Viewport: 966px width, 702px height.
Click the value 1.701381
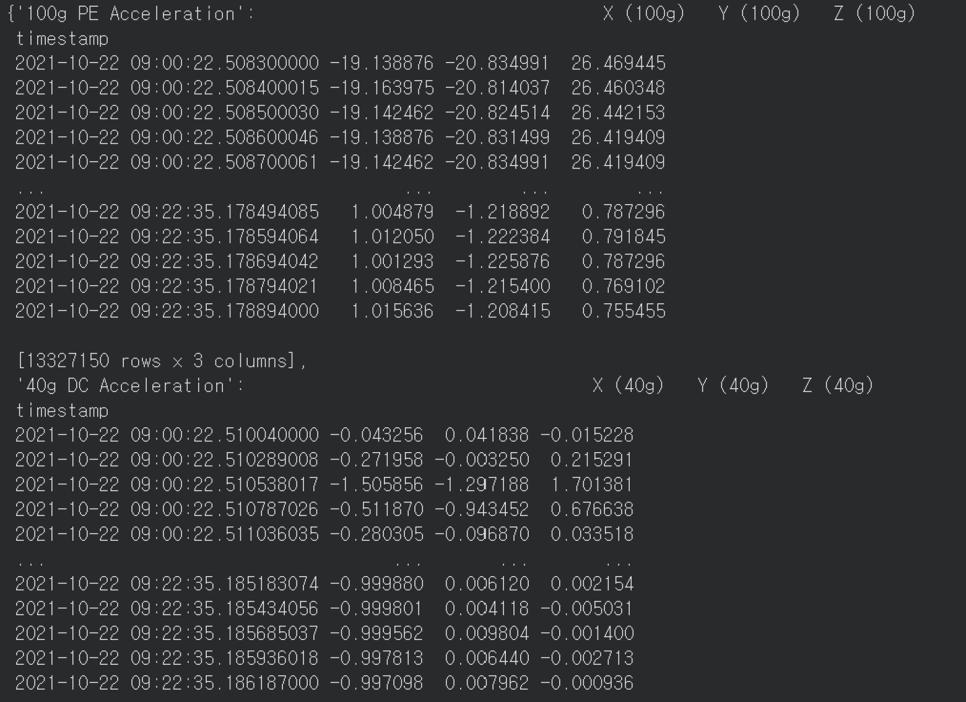point(592,485)
